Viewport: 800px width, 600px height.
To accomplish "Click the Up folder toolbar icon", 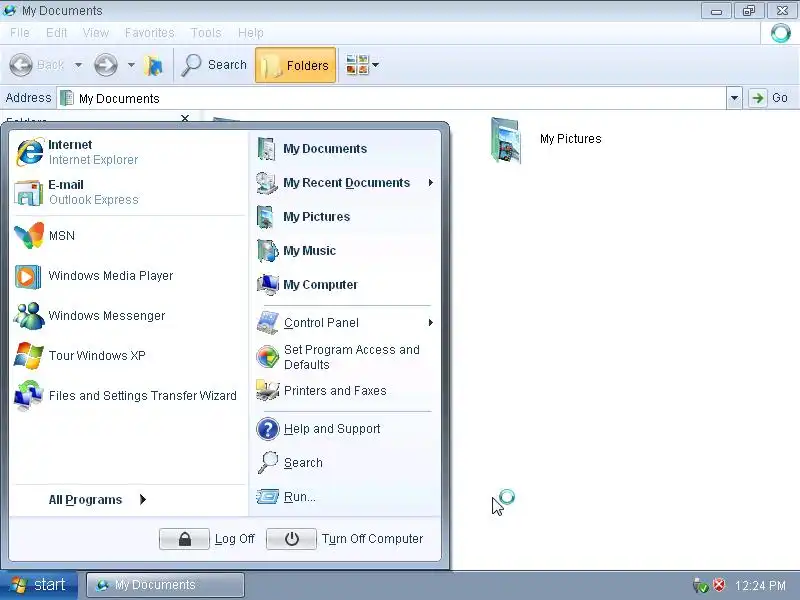I will (x=153, y=65).
